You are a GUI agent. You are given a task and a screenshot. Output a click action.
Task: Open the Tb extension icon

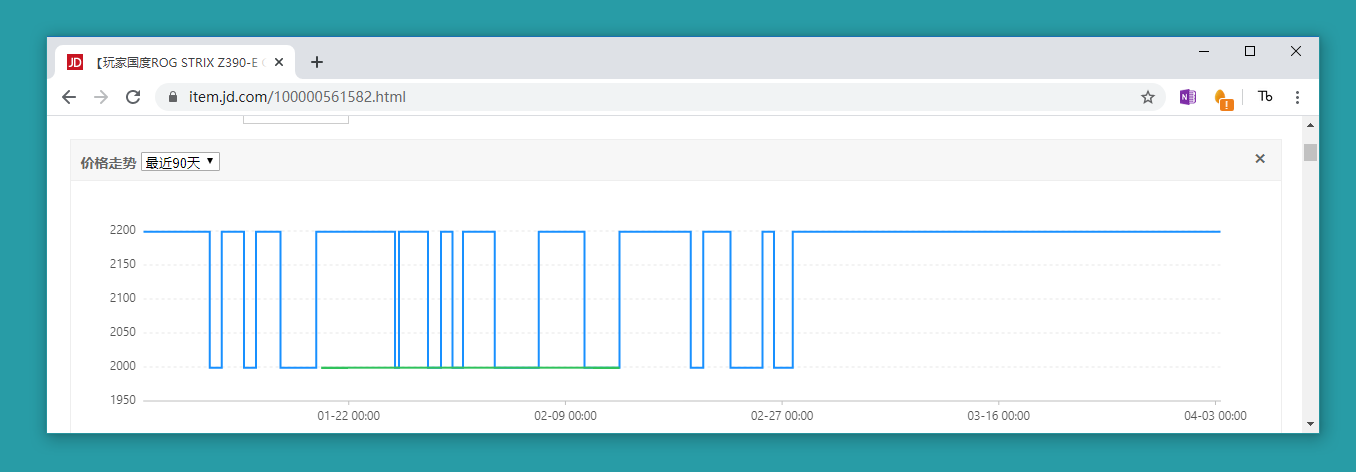click(1265, 97)
